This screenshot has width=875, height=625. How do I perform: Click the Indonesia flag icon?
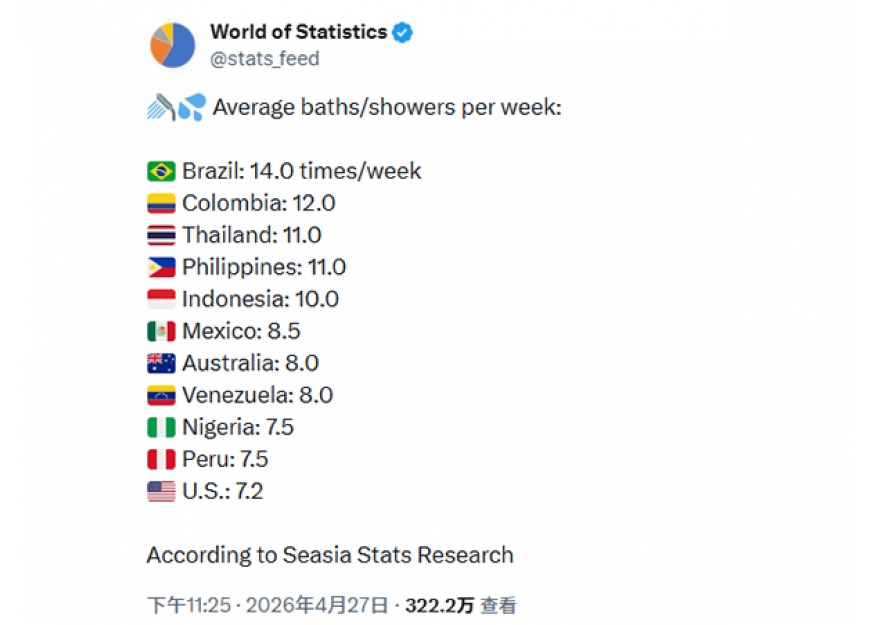(161, 299)
